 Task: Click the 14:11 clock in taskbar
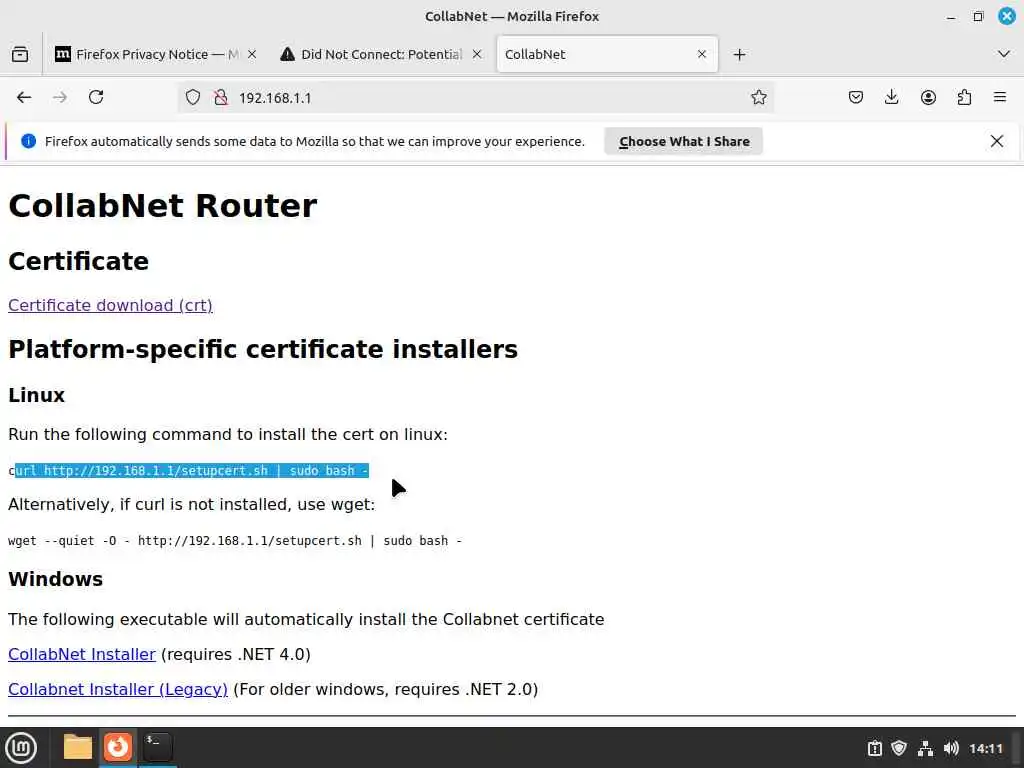(985, 748)
